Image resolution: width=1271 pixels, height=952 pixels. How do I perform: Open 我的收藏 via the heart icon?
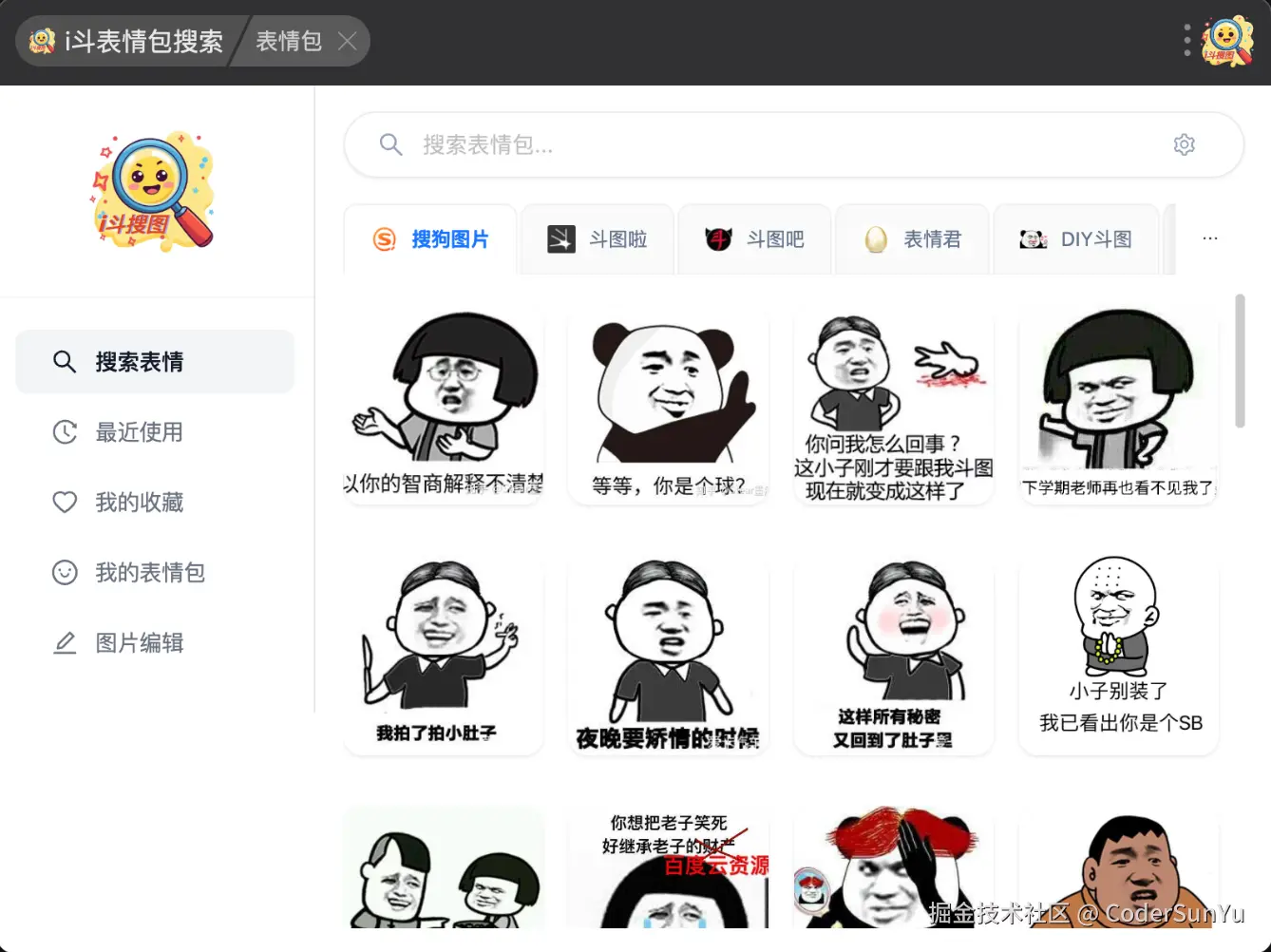tap(64, 503)
